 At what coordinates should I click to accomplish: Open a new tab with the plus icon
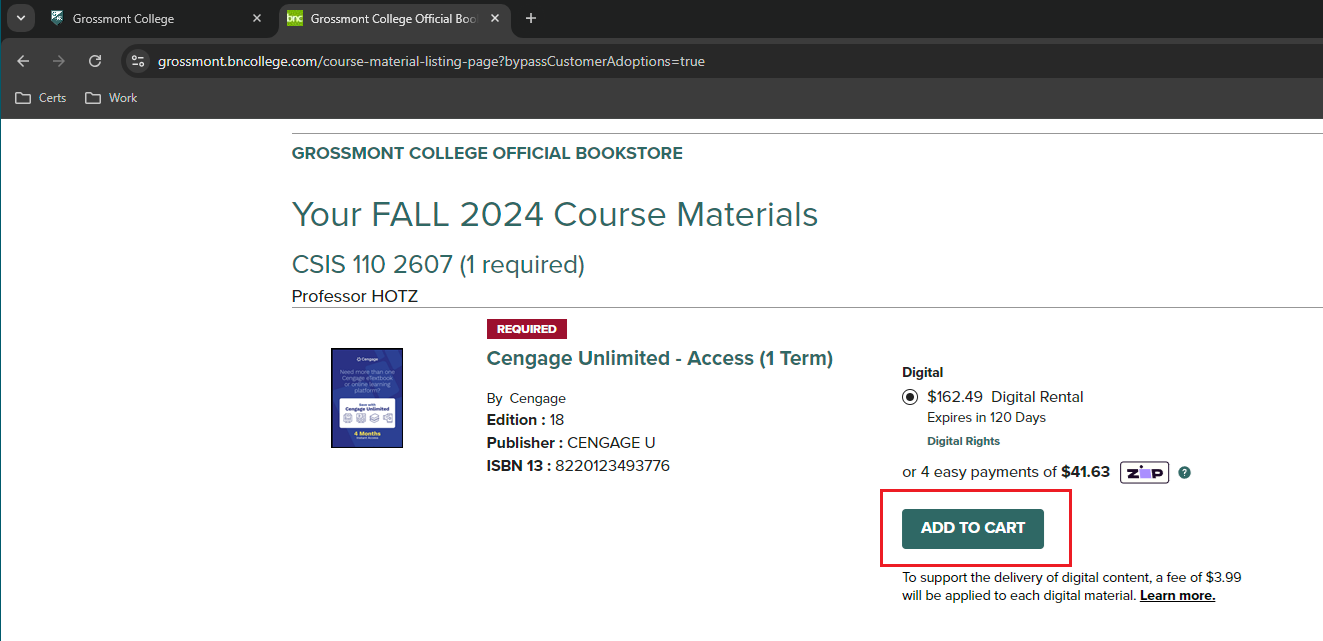(x=531, y=18)
